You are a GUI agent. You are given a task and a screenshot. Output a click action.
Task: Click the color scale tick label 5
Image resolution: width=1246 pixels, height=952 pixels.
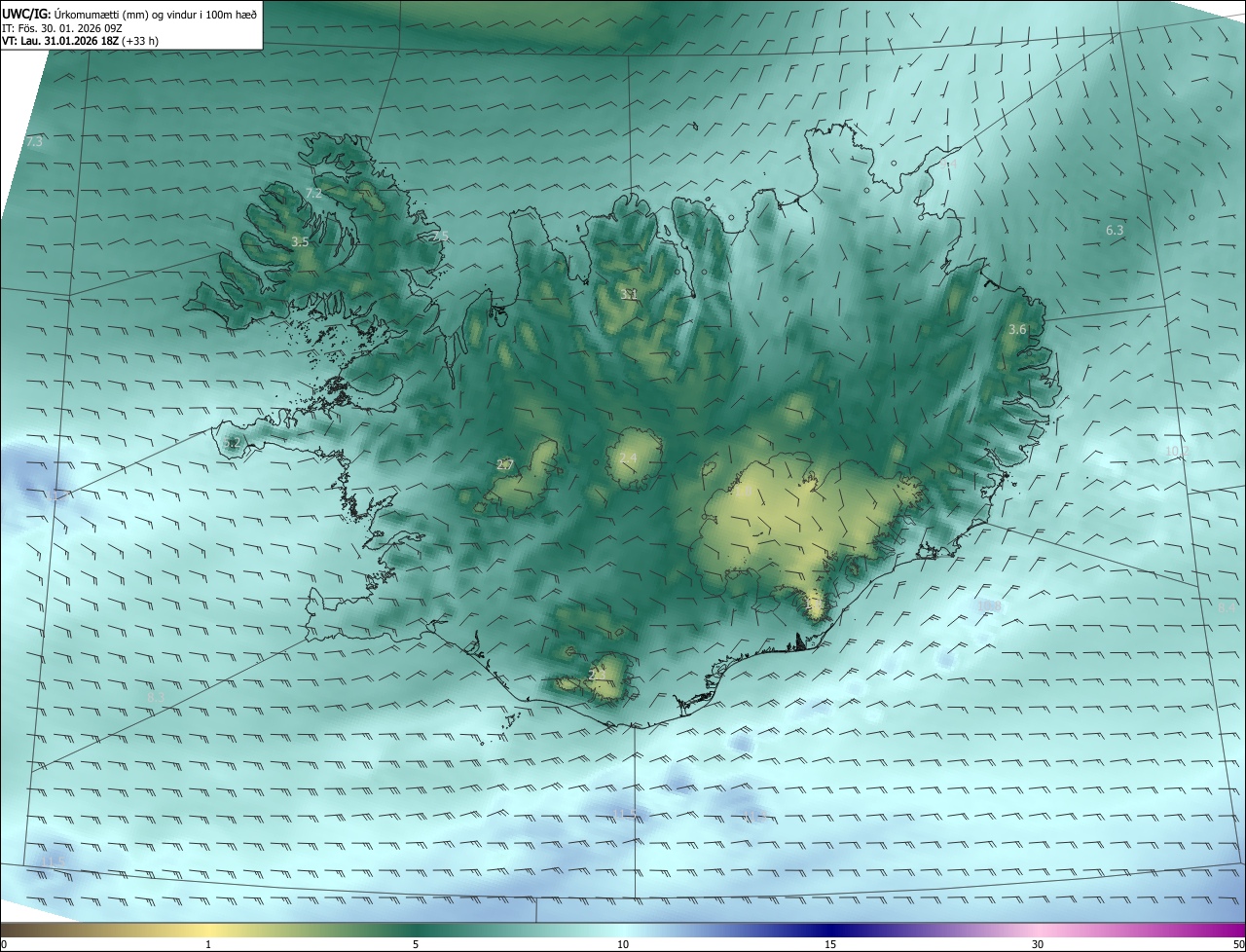416,944
